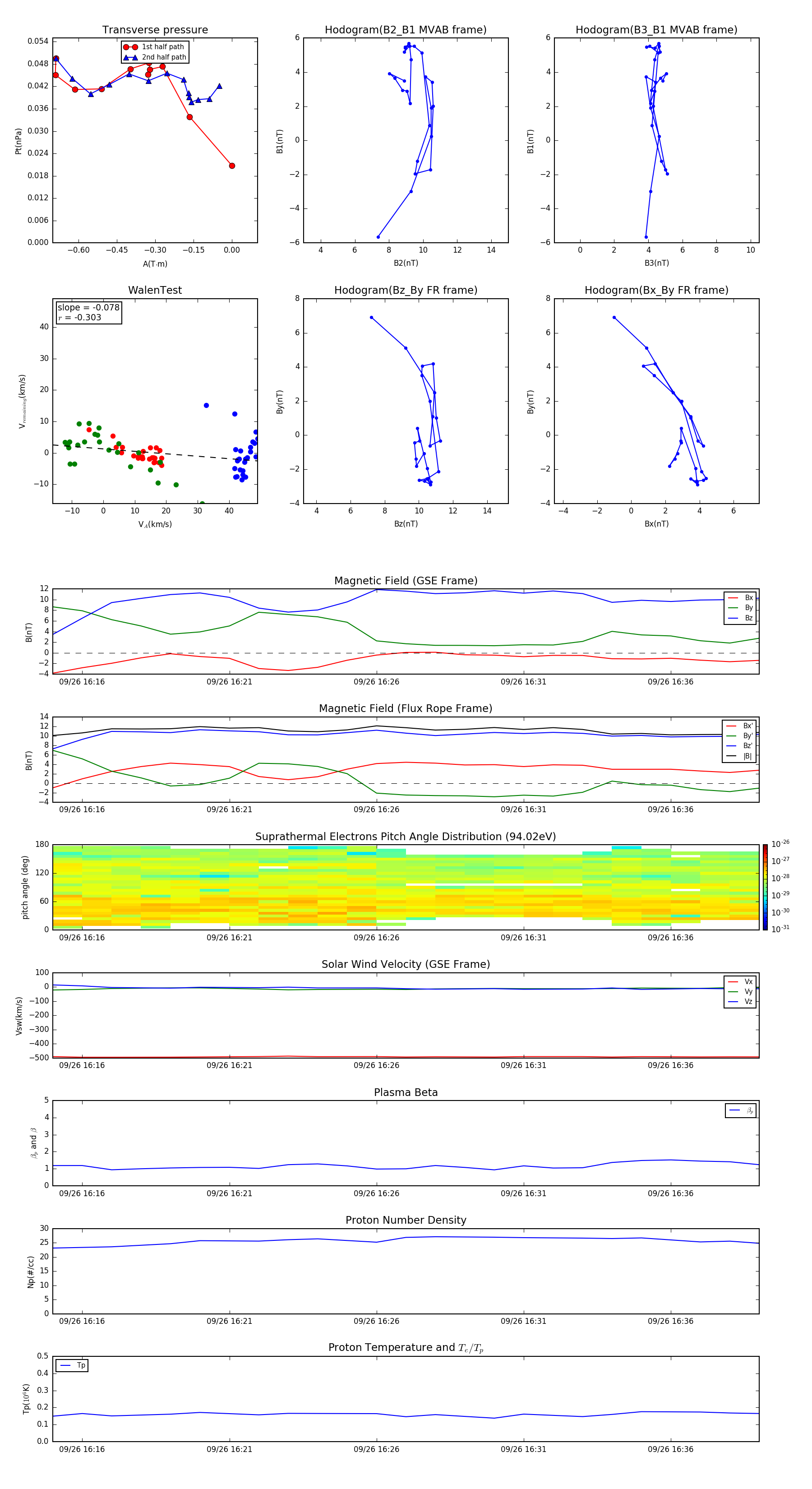This screenshot has width=812, height=1489.
Task: Click "Hodogram(Bz_By FR frame)" title
Action: pyautogui.click(x=406, y=290)
